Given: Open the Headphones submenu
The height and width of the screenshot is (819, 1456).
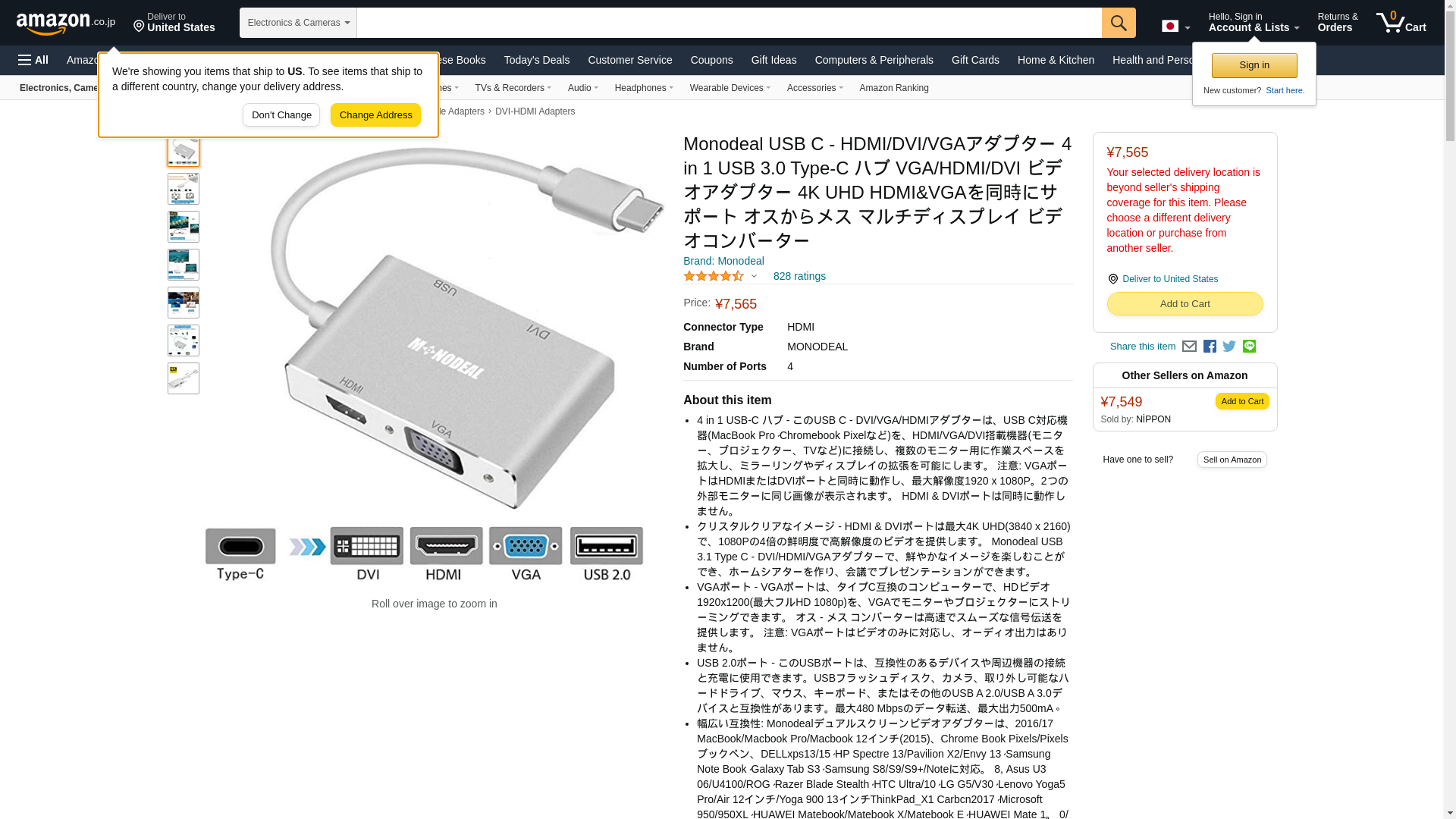Looking at the screenshot, I should (x=644, y=88).
